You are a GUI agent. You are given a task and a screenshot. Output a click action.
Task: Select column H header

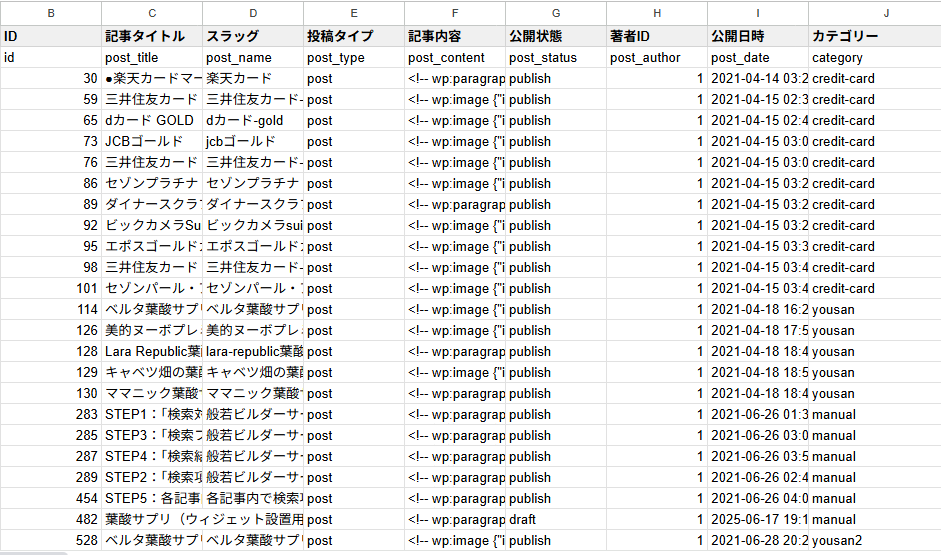(657, 13)
